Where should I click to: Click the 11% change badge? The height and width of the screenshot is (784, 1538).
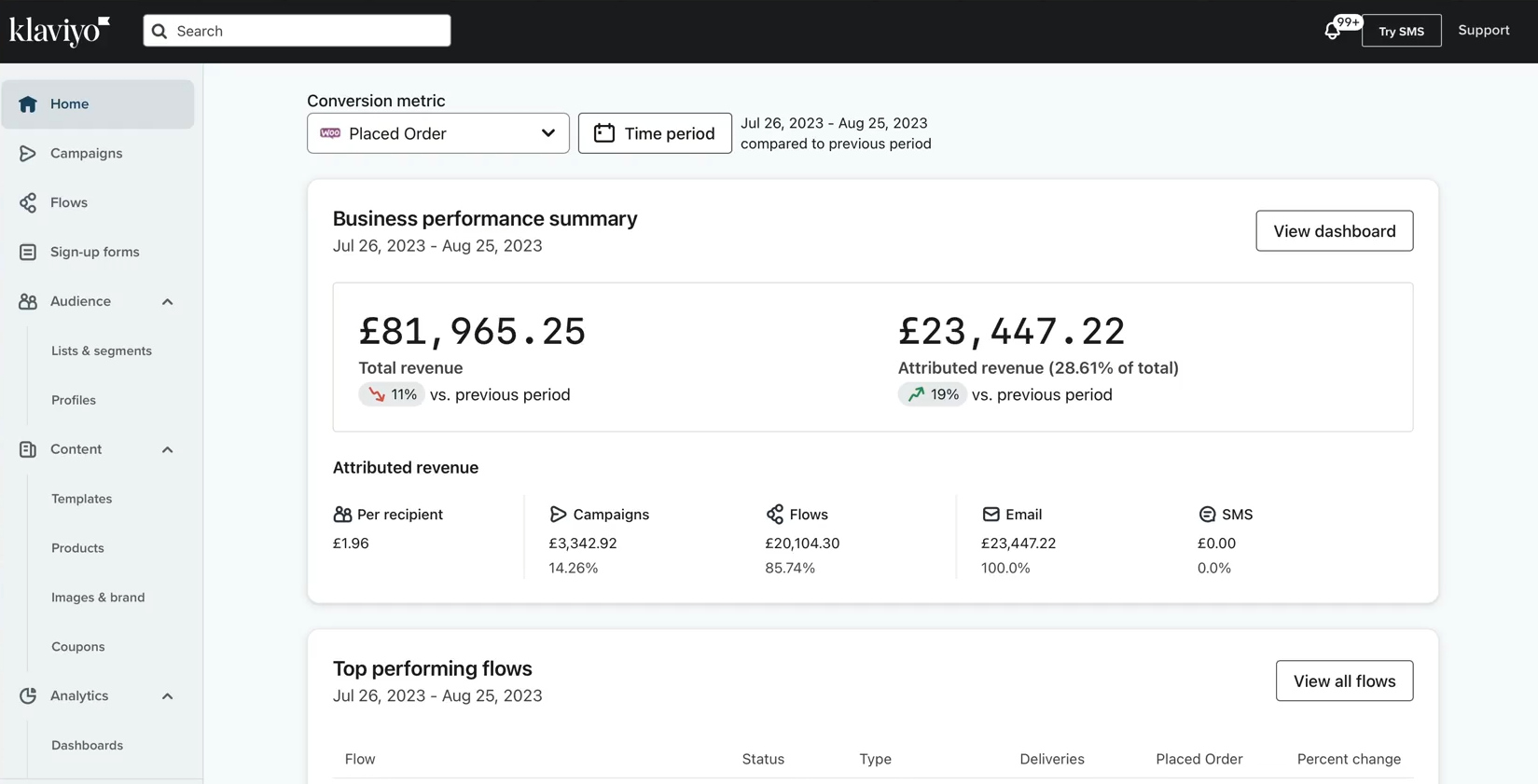(x=392, y=394)
